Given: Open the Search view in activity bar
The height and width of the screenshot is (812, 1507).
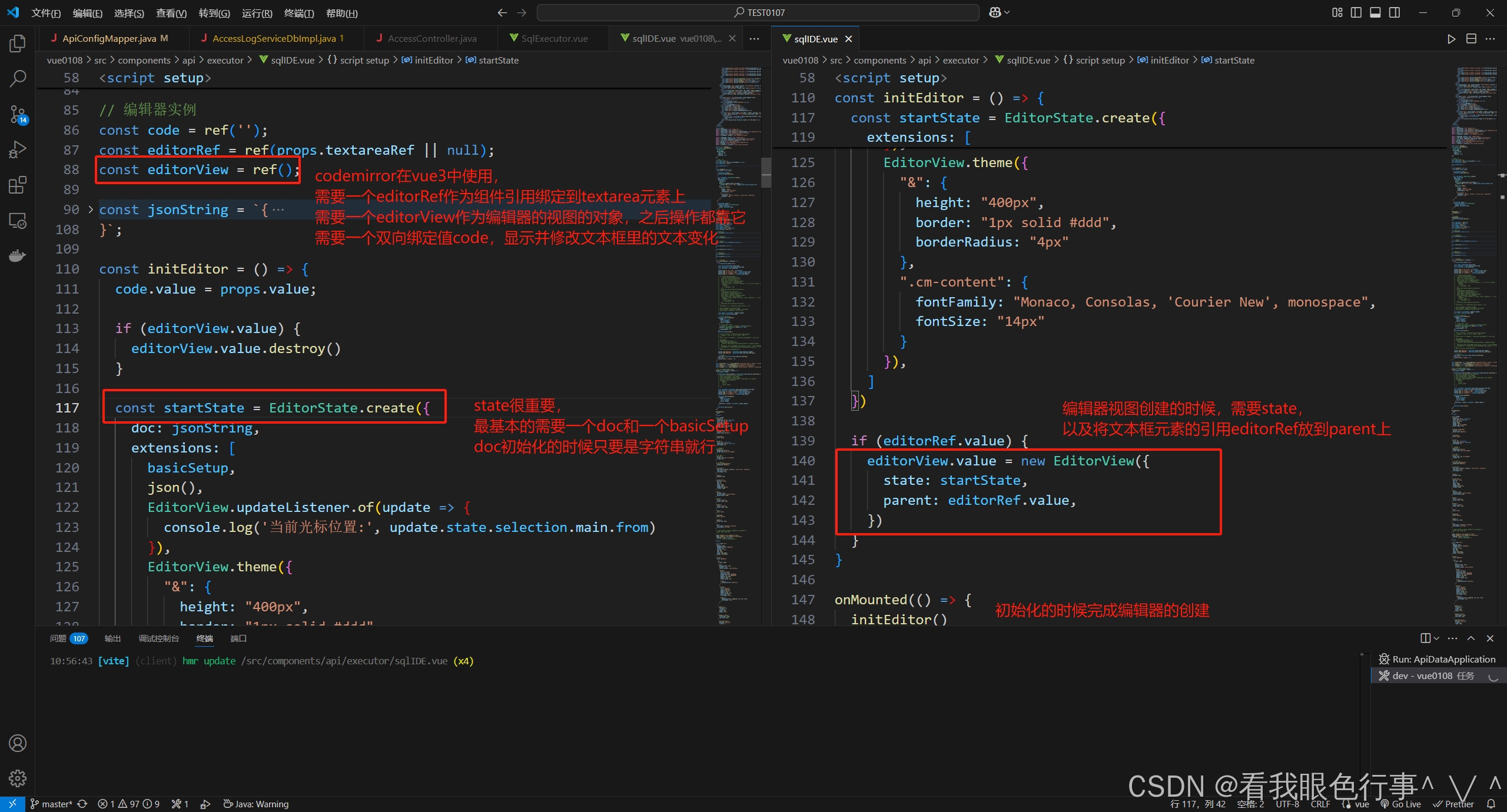Looking at the screenshot, I should click(18, 78).
